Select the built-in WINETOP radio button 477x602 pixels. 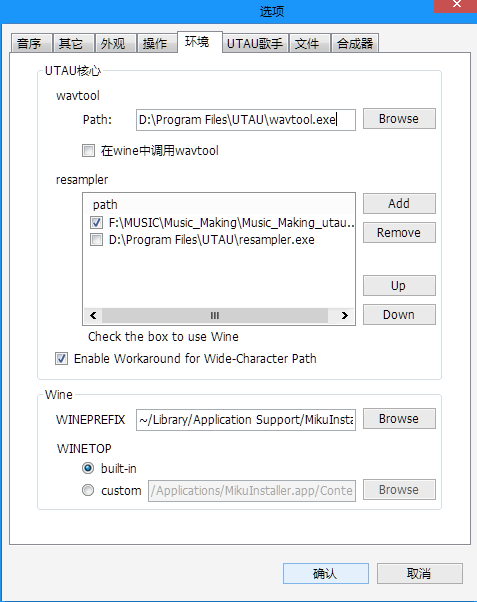[88, 468]
